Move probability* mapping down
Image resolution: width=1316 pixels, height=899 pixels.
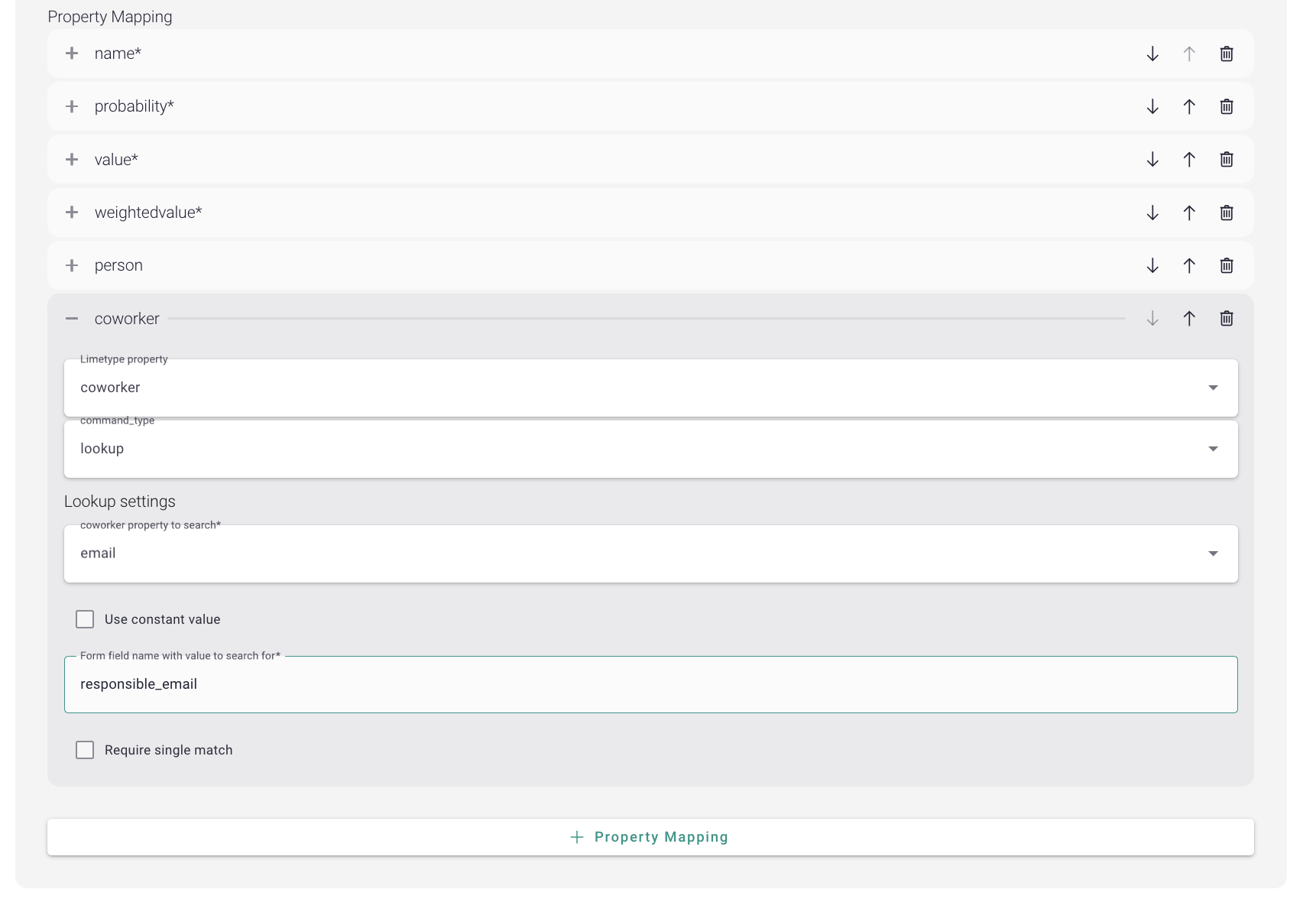[1152, 106]
